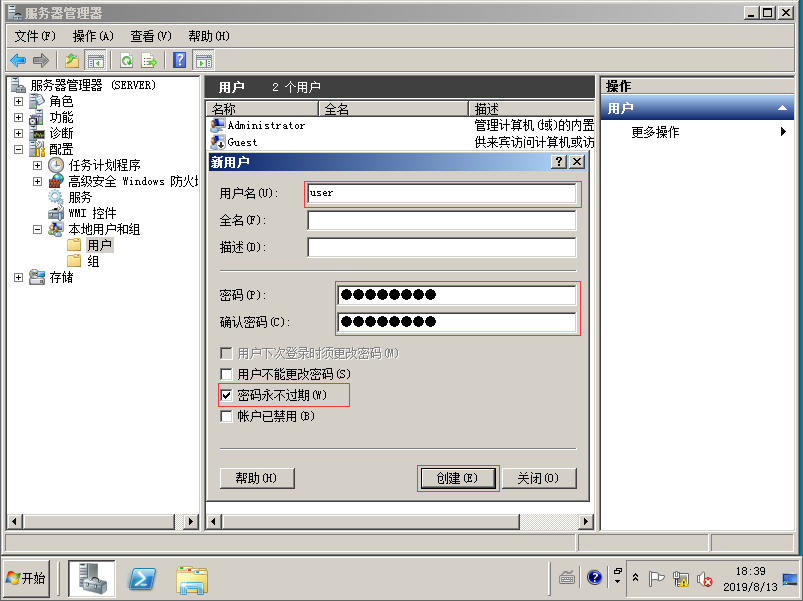The image size is (803, 601).
Task: Click the dialog's question mark help button
Action: click(x=560, y=162)
